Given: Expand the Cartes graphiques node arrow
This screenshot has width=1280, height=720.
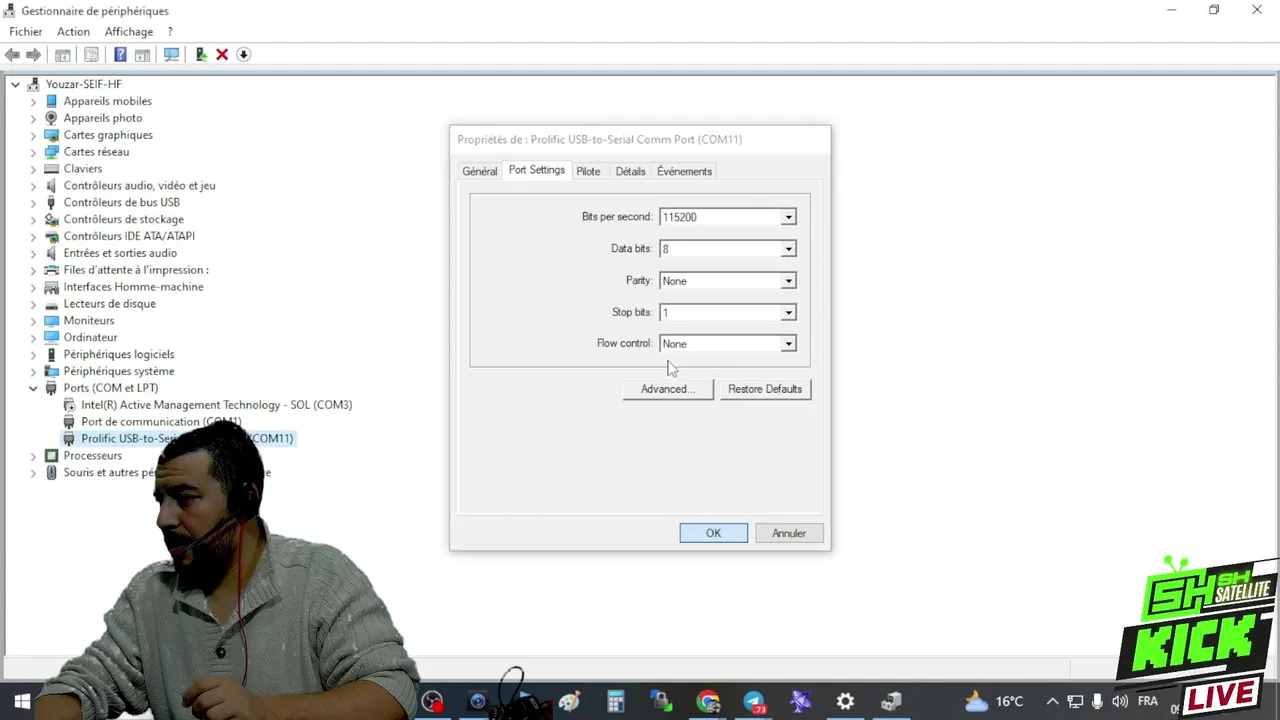Looking at the screenshot, I should [x=33, y=135].
